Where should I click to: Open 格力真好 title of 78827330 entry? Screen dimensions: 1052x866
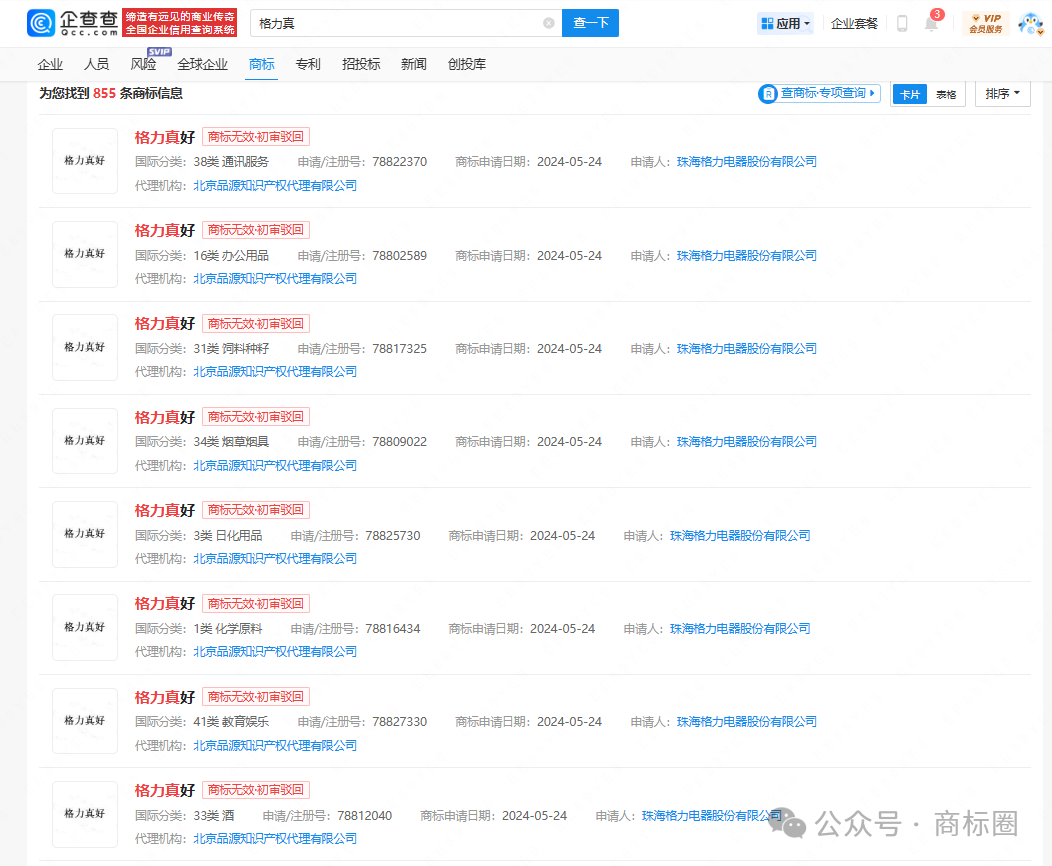point(164,698)
